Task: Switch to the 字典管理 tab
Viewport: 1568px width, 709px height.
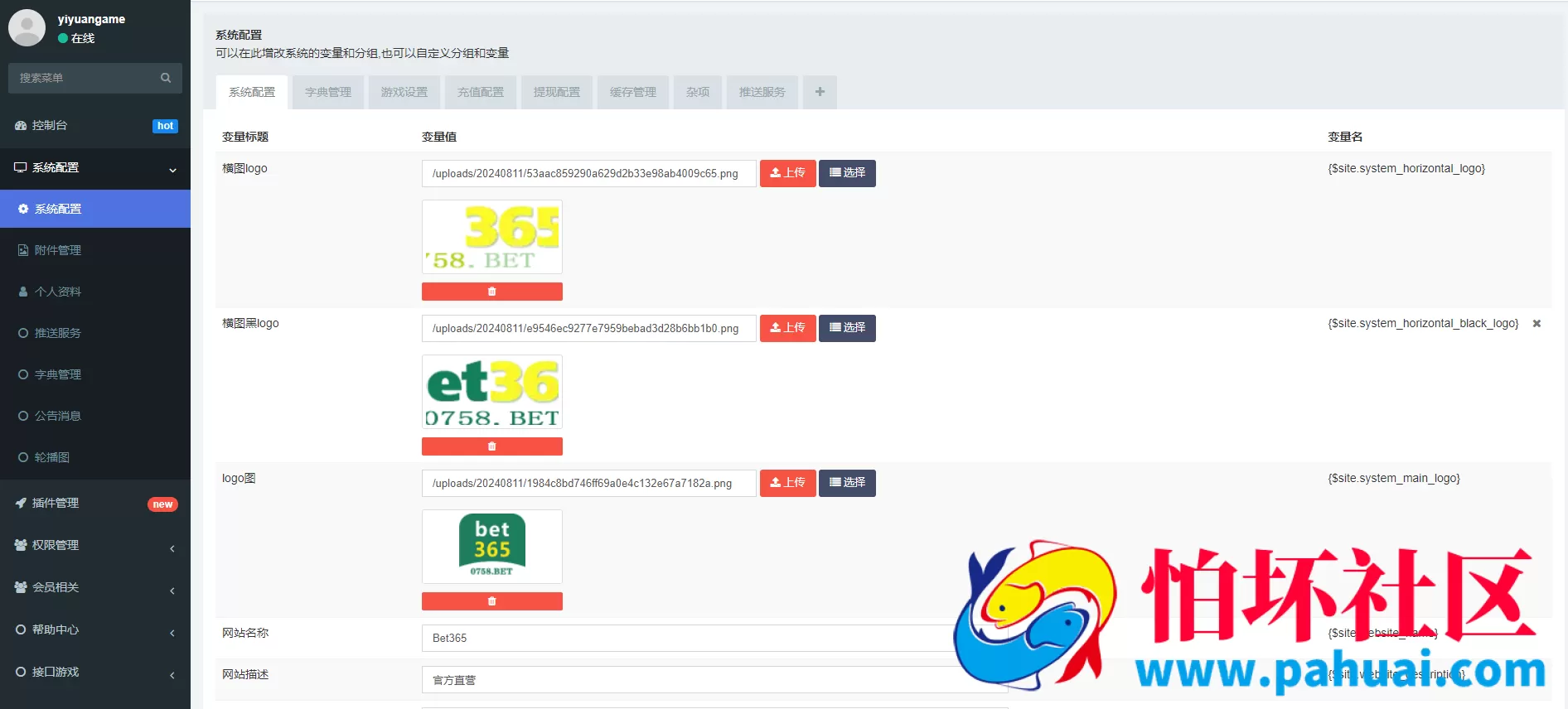Action: click(328, 92)
